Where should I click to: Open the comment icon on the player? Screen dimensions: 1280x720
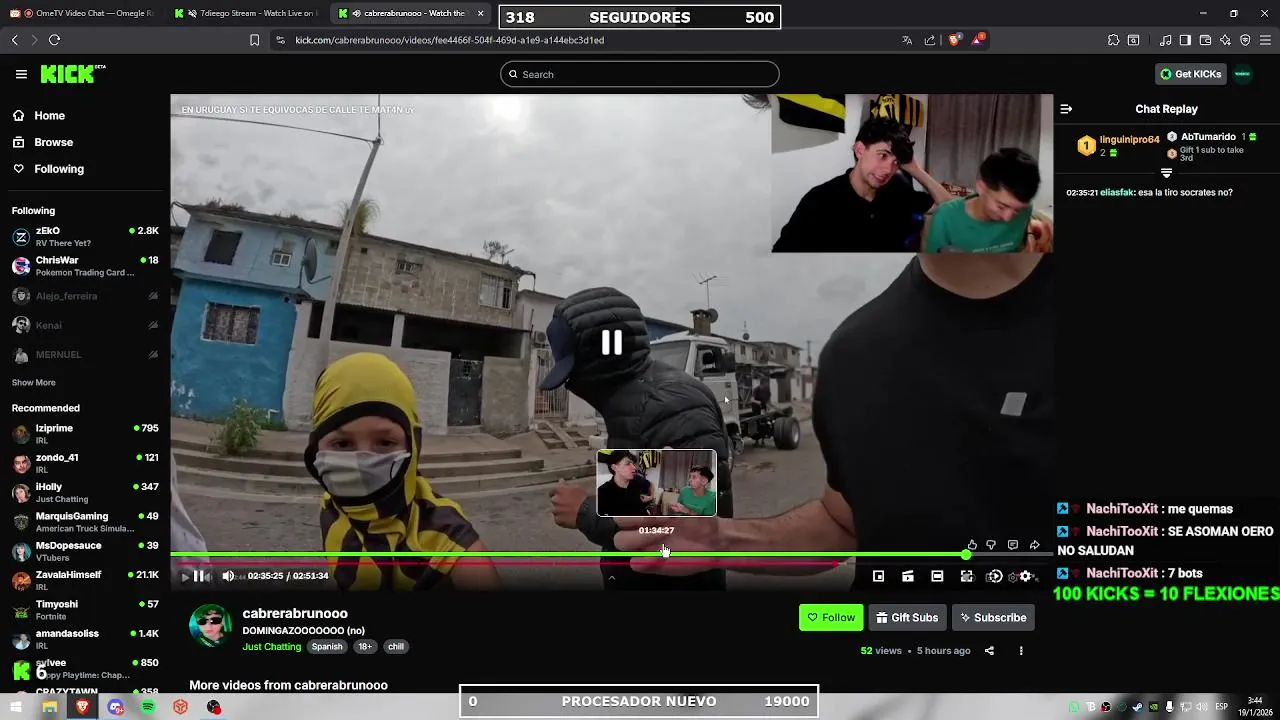[x=1013, y=545]
